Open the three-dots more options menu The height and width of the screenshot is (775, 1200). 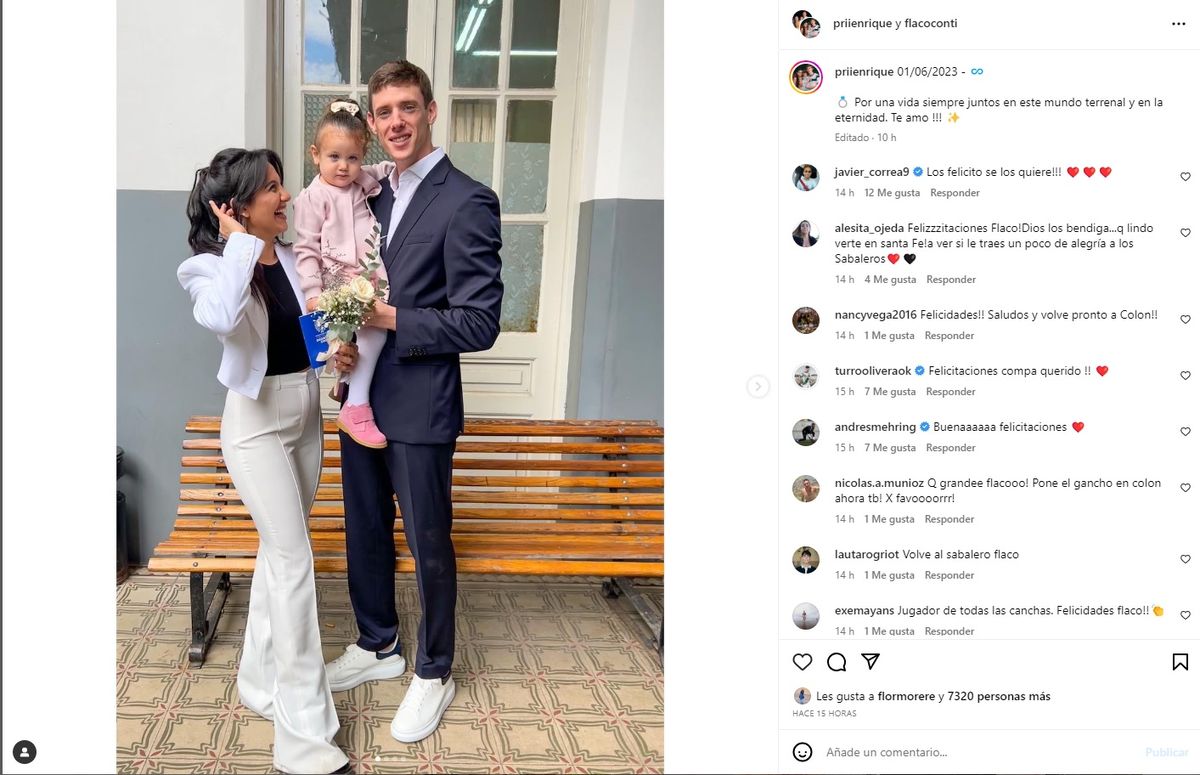[1178, 23]
